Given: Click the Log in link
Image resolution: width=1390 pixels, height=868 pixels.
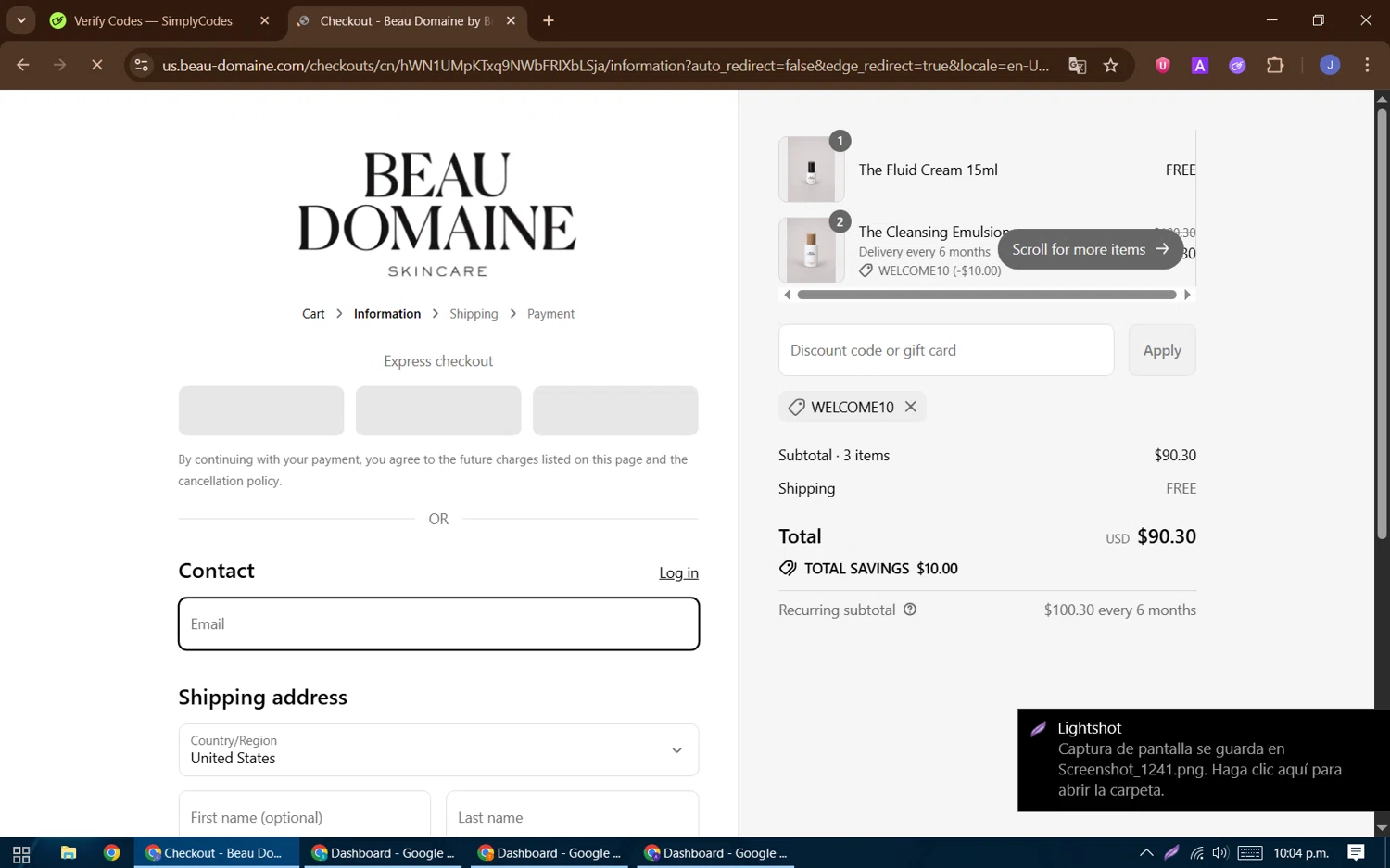Looking at the screenshot, I should click(678, 573).
